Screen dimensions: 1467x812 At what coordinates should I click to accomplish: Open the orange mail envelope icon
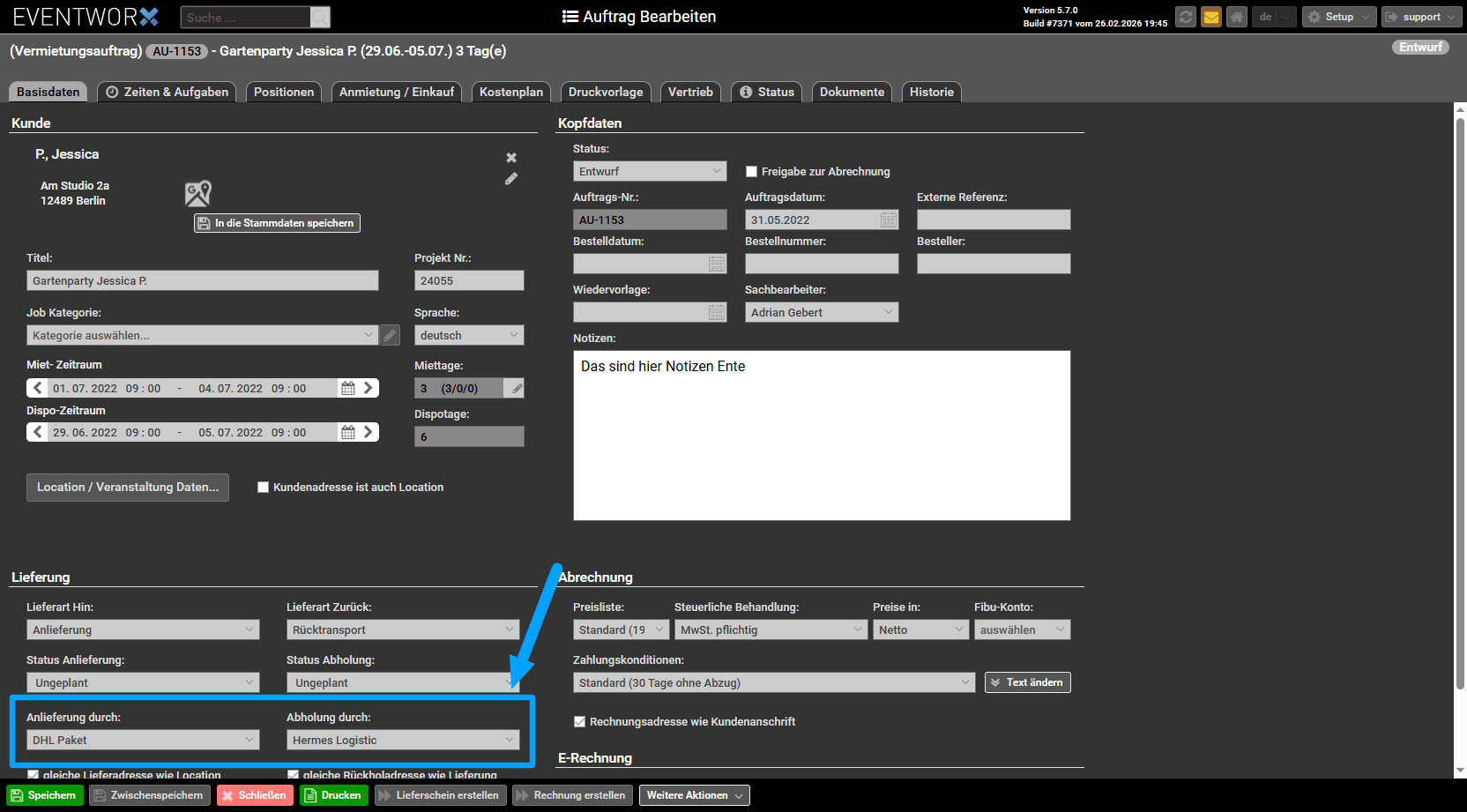coord(1211,17)
